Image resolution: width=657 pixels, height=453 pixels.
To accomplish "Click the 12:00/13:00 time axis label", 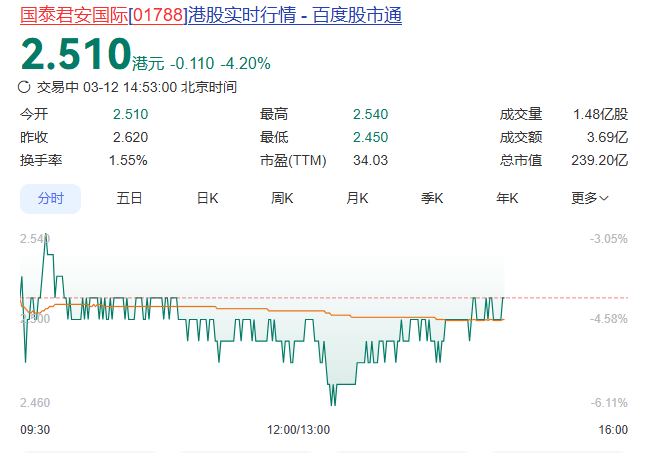I will [x=299, y=430].
